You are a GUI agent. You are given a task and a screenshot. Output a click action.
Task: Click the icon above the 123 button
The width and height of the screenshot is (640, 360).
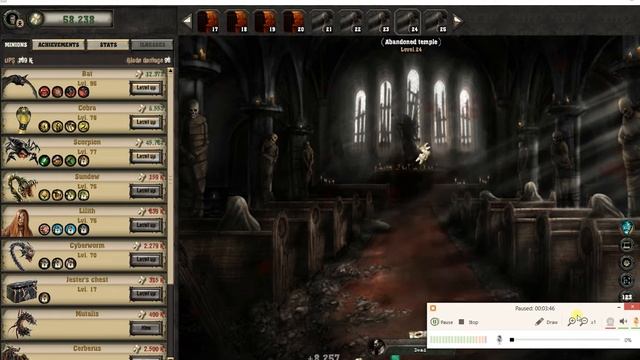(627, 280)
